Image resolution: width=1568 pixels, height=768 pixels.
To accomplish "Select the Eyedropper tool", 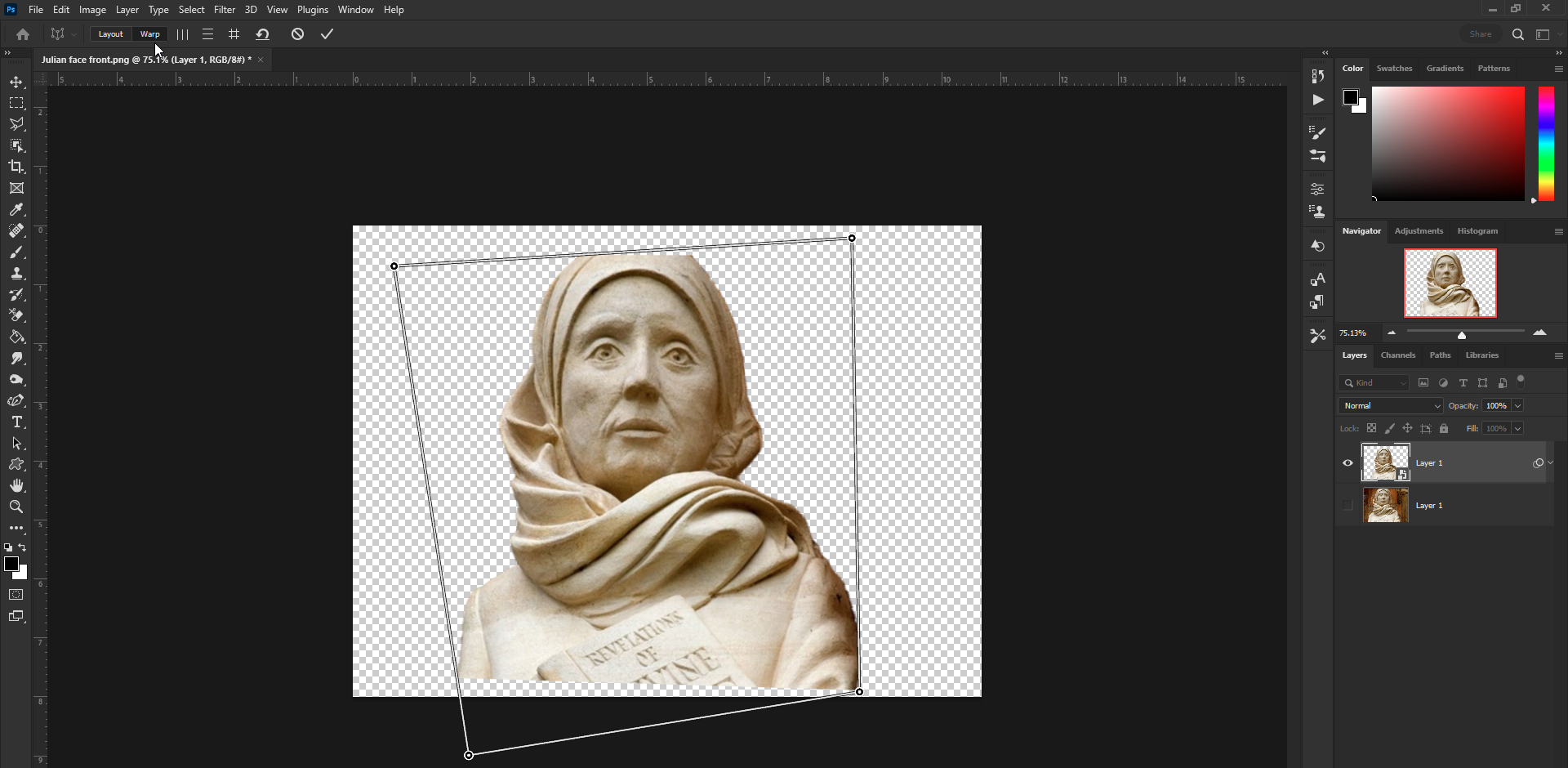I will tap(16, 210).
